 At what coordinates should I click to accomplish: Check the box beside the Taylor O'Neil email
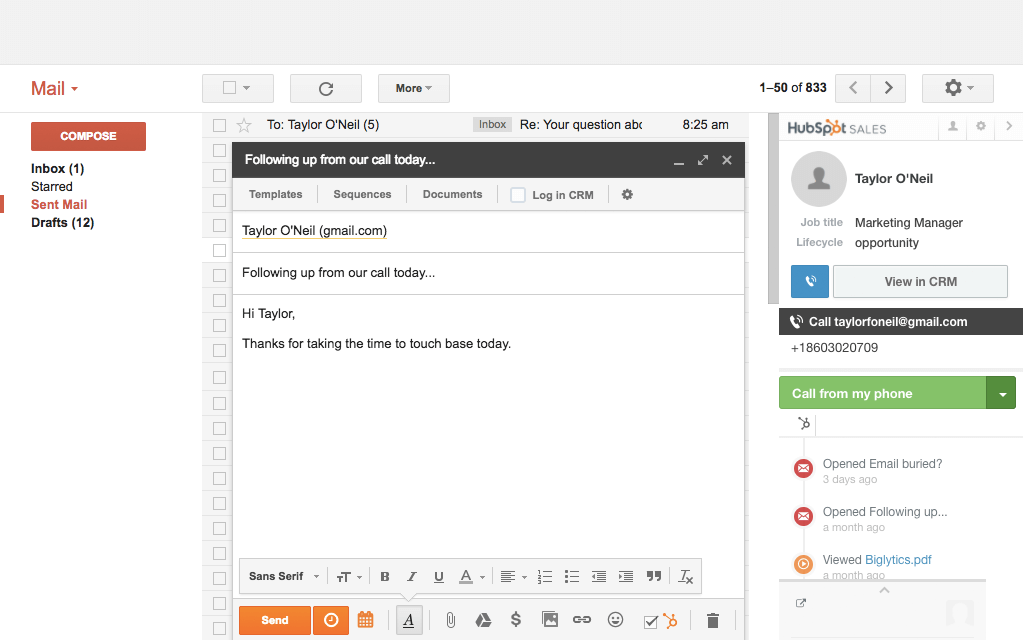click(219, 125)
